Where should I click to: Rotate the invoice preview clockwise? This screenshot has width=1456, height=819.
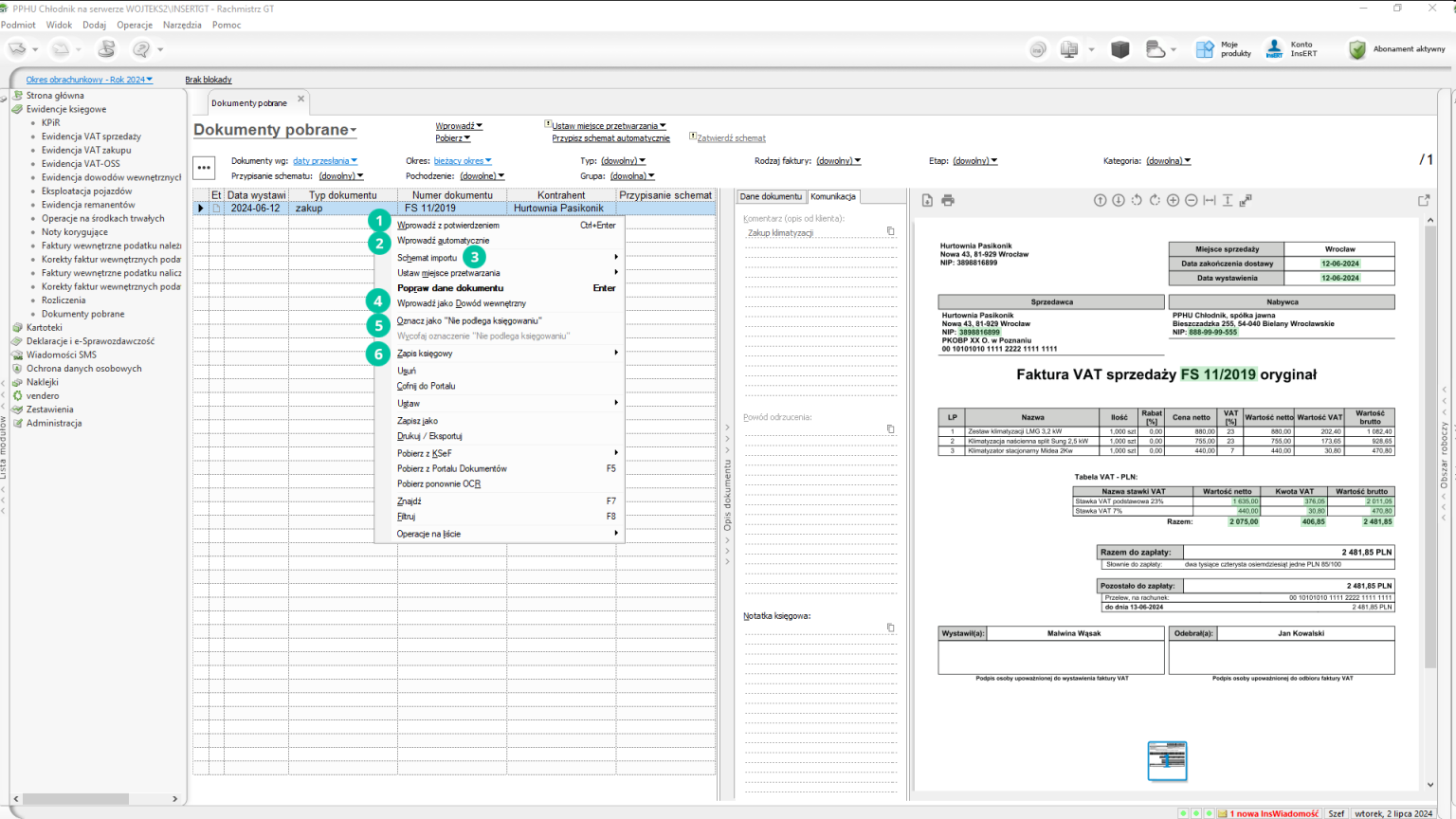tap(1155, 200)
